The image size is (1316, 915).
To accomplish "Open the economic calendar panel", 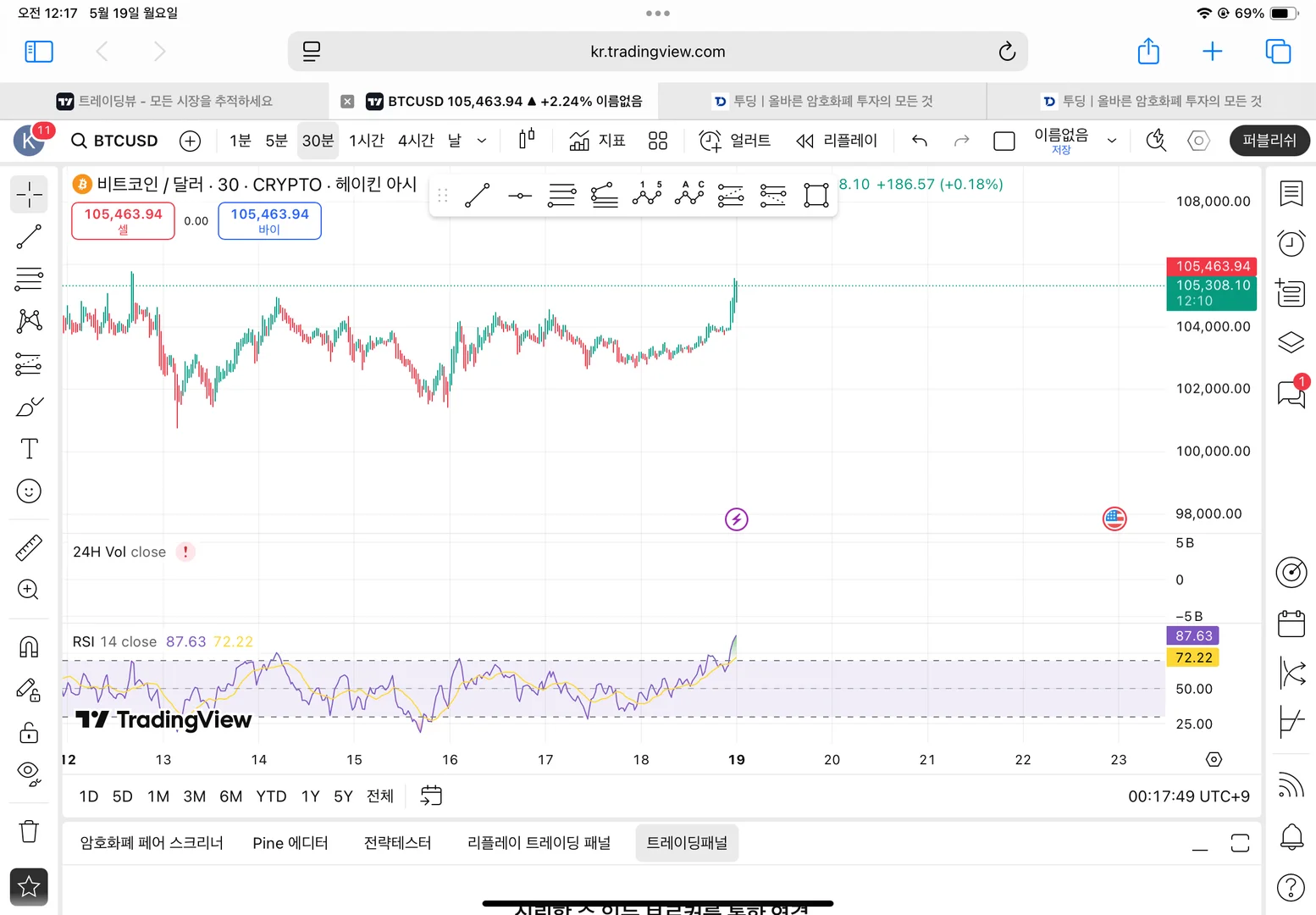I will 1291,624.
